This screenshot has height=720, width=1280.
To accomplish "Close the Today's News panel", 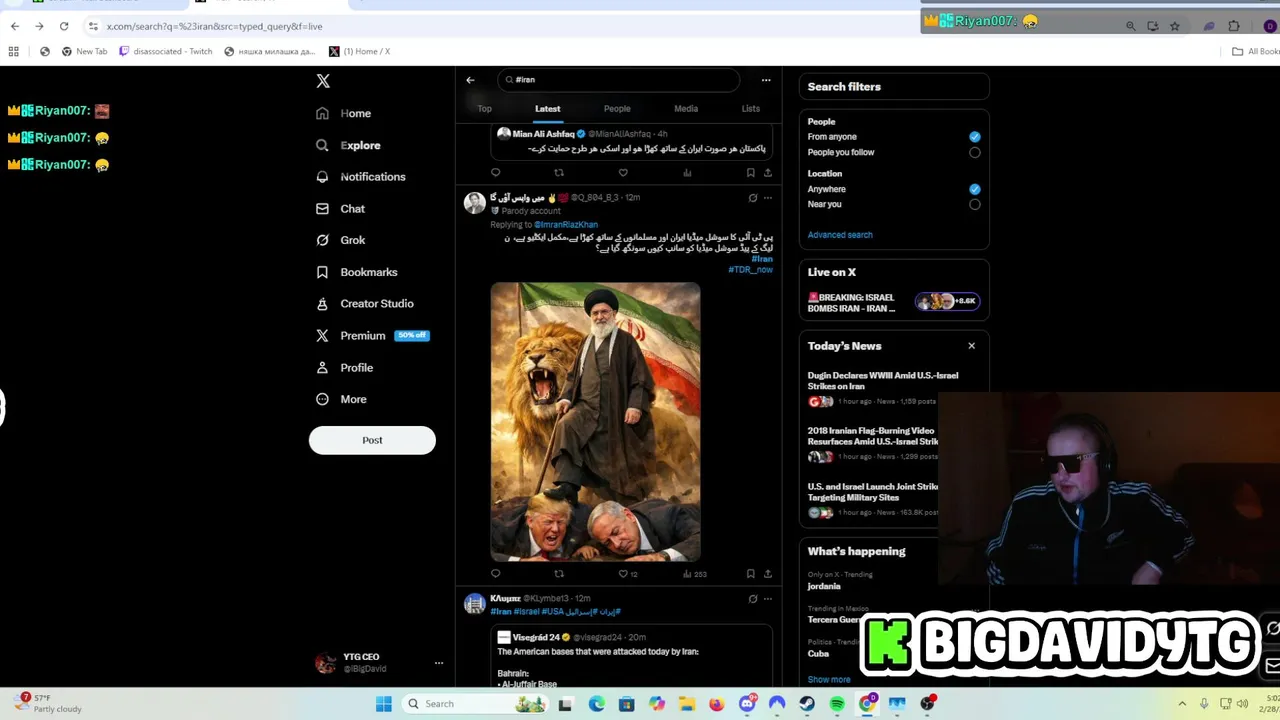I will click(x=971, y=346).
